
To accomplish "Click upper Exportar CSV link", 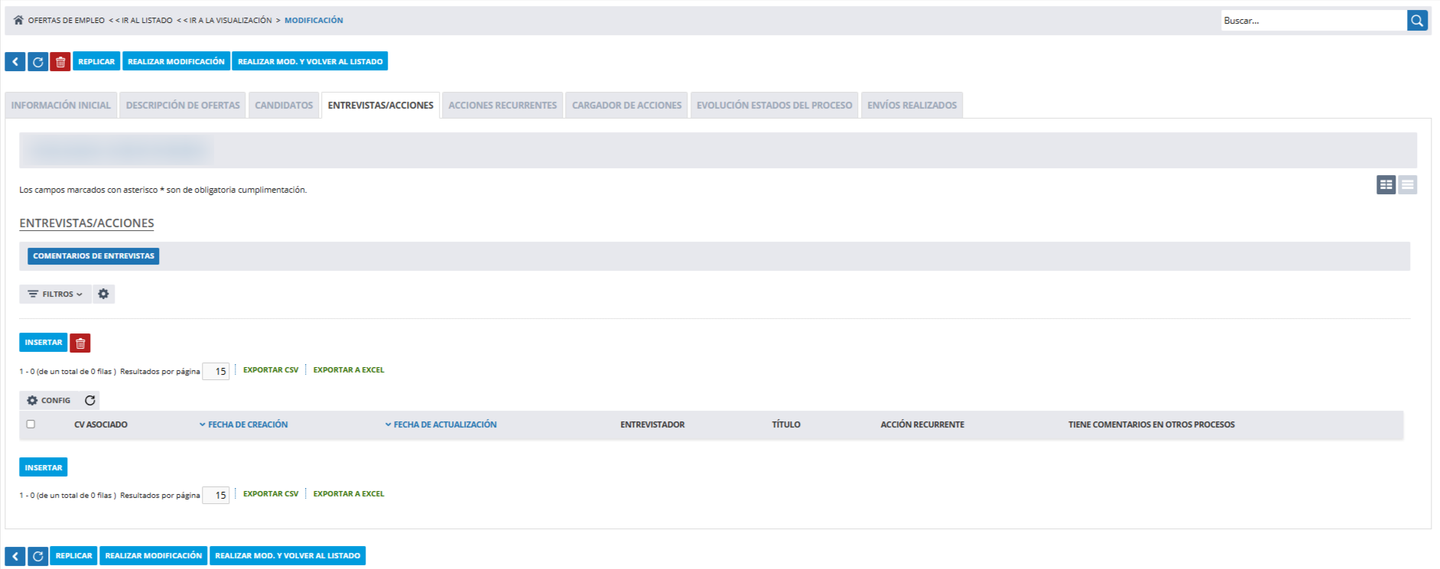I will [x=271, y=370].
